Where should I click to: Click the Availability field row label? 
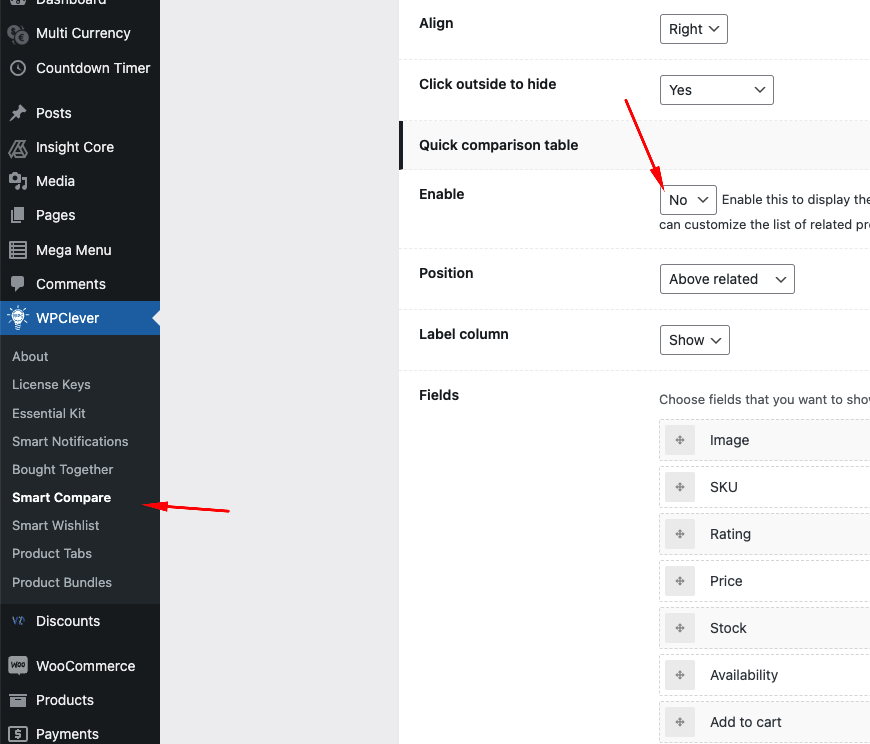coord(743,675)
